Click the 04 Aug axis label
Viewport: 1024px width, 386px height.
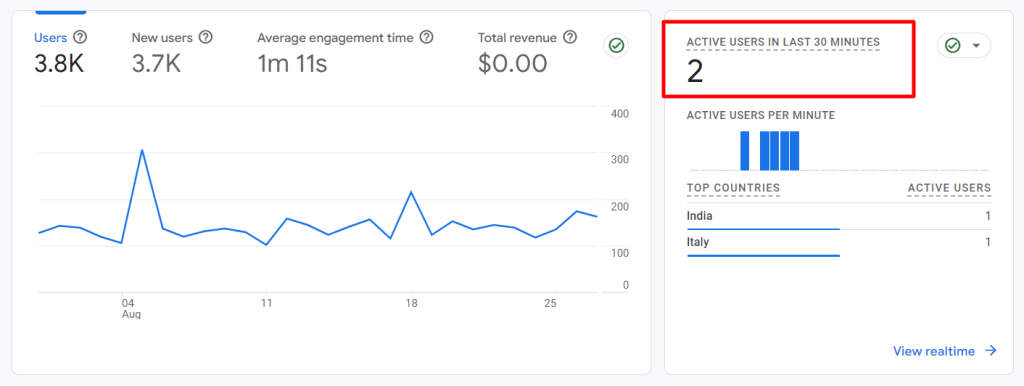pos(131,308)
